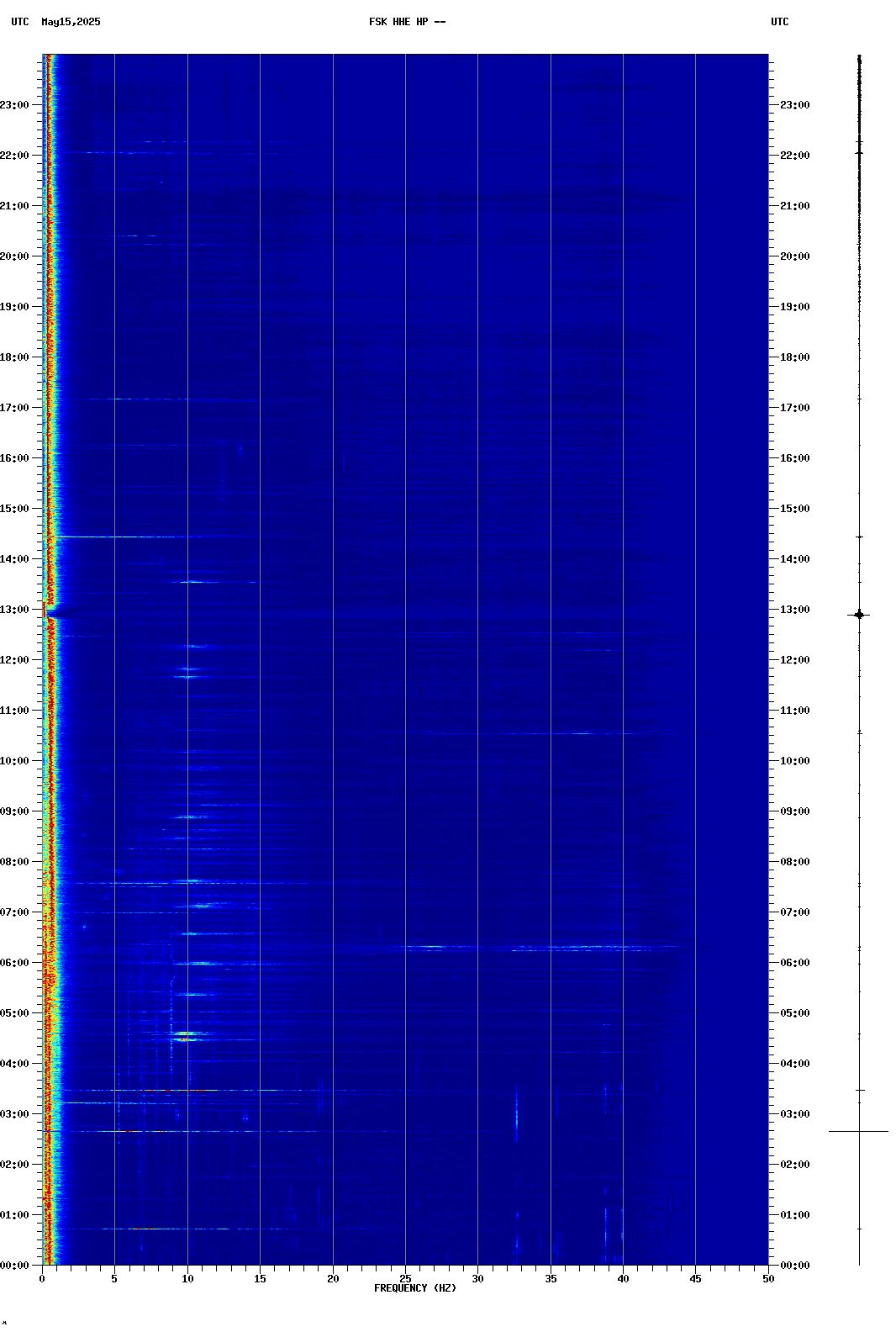Select the 03:00 label on left time axis

[14, 1114]
